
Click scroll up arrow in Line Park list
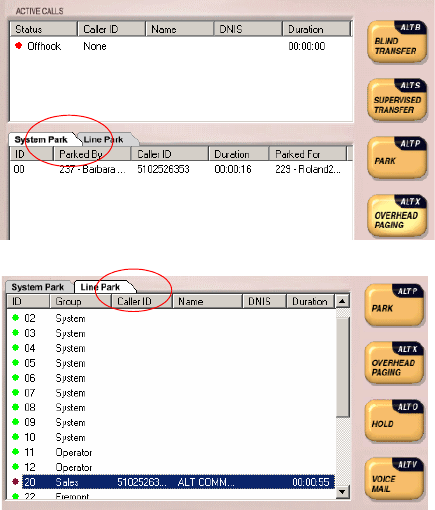pyautogui.click(x=342, y=302)
